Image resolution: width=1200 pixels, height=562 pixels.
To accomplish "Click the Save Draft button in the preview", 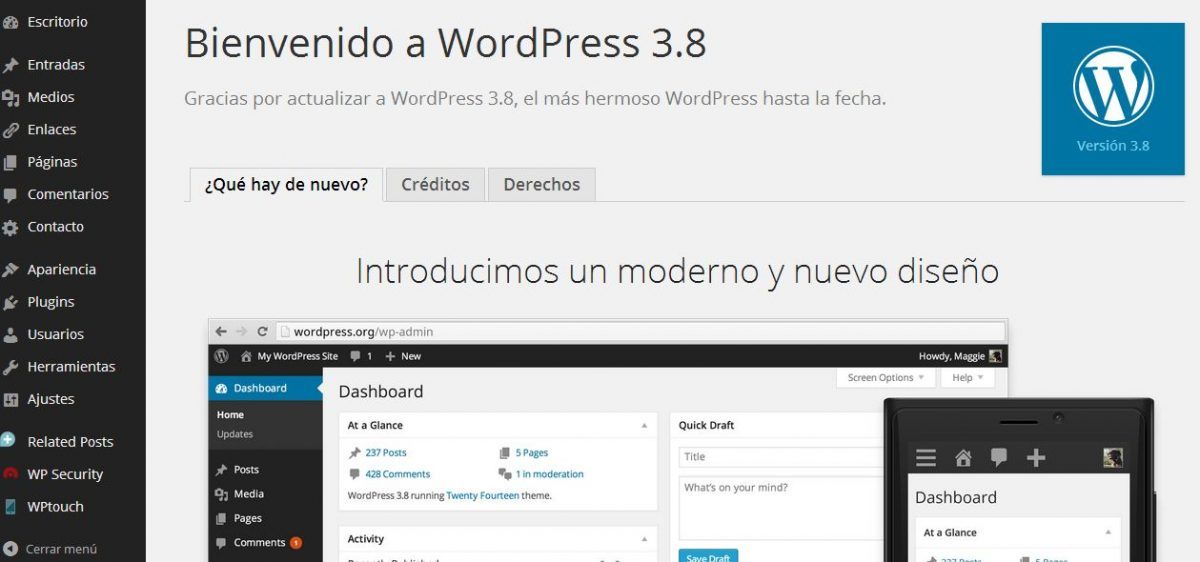I will 708,556.
